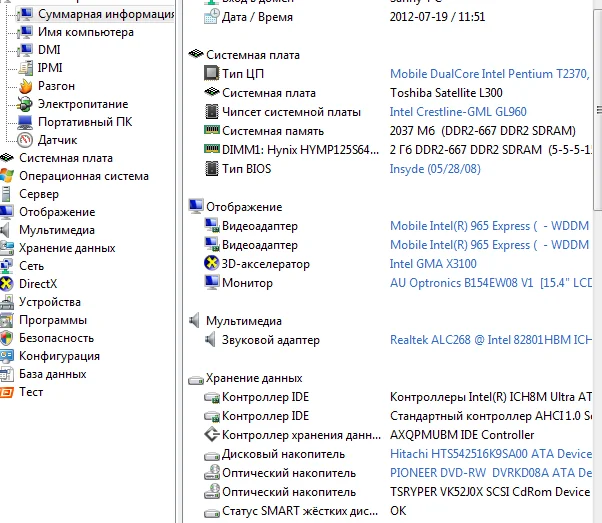Click the Отображение section header in details
Image resolution: width=602 pixels, height=523 pixels.
click(244, 207)
